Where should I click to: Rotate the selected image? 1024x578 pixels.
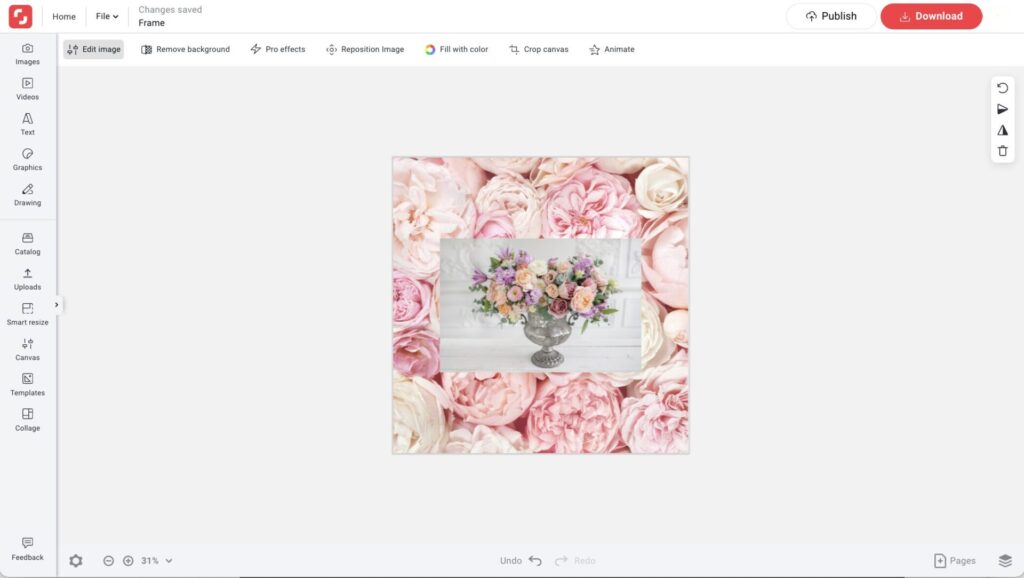pos(1003,87)
